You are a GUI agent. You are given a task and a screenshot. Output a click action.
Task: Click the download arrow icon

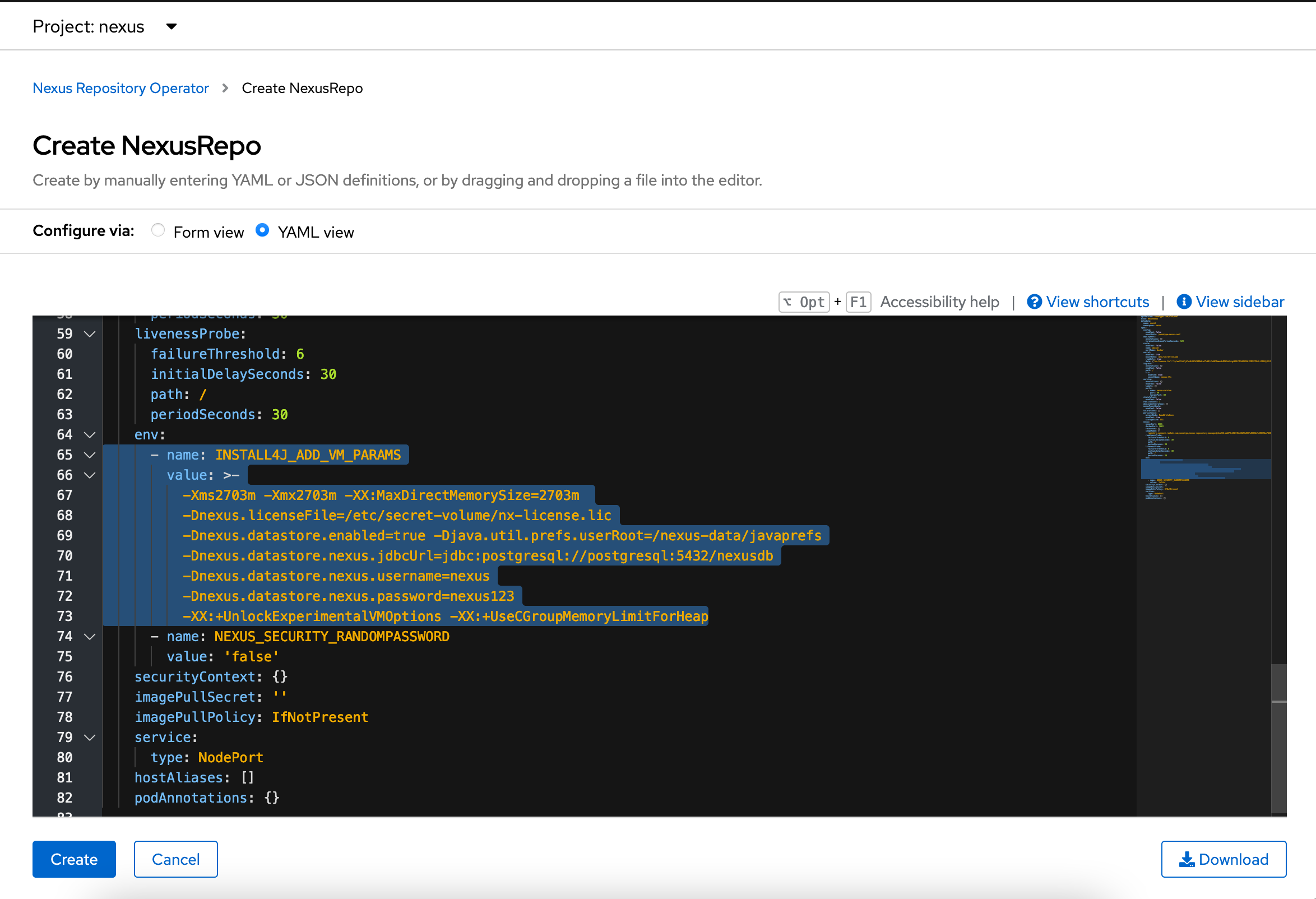point(1187,859)
